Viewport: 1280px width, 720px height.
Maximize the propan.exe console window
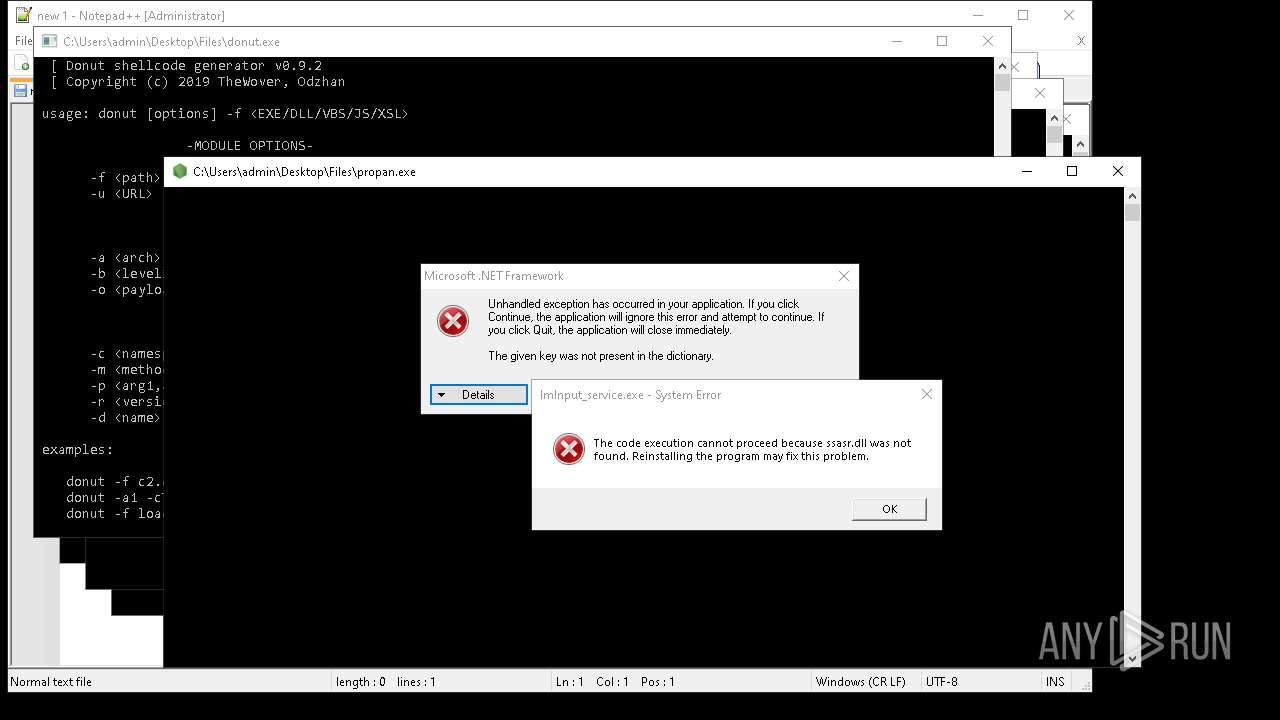pos(1072,171)
